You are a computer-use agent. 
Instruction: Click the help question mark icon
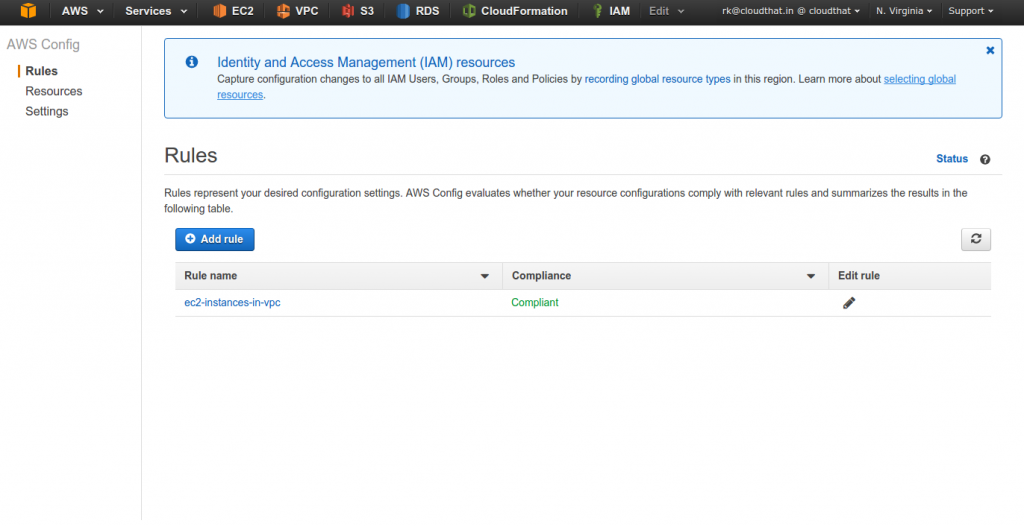pyautogui.click(x=985, y=159)
